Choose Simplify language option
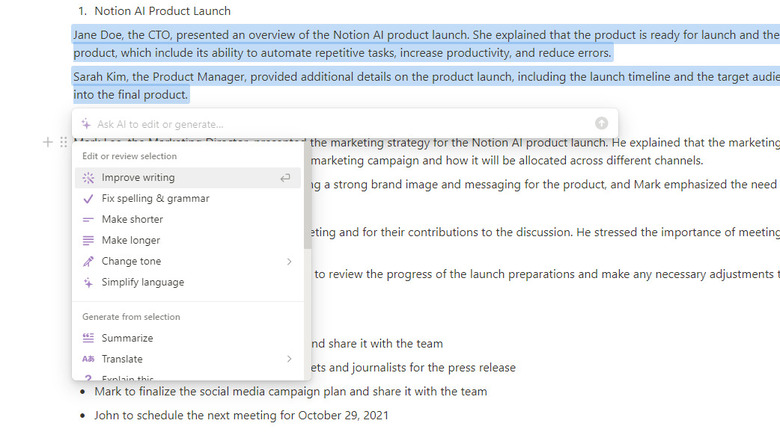780x438 pixels. point(188,282)
